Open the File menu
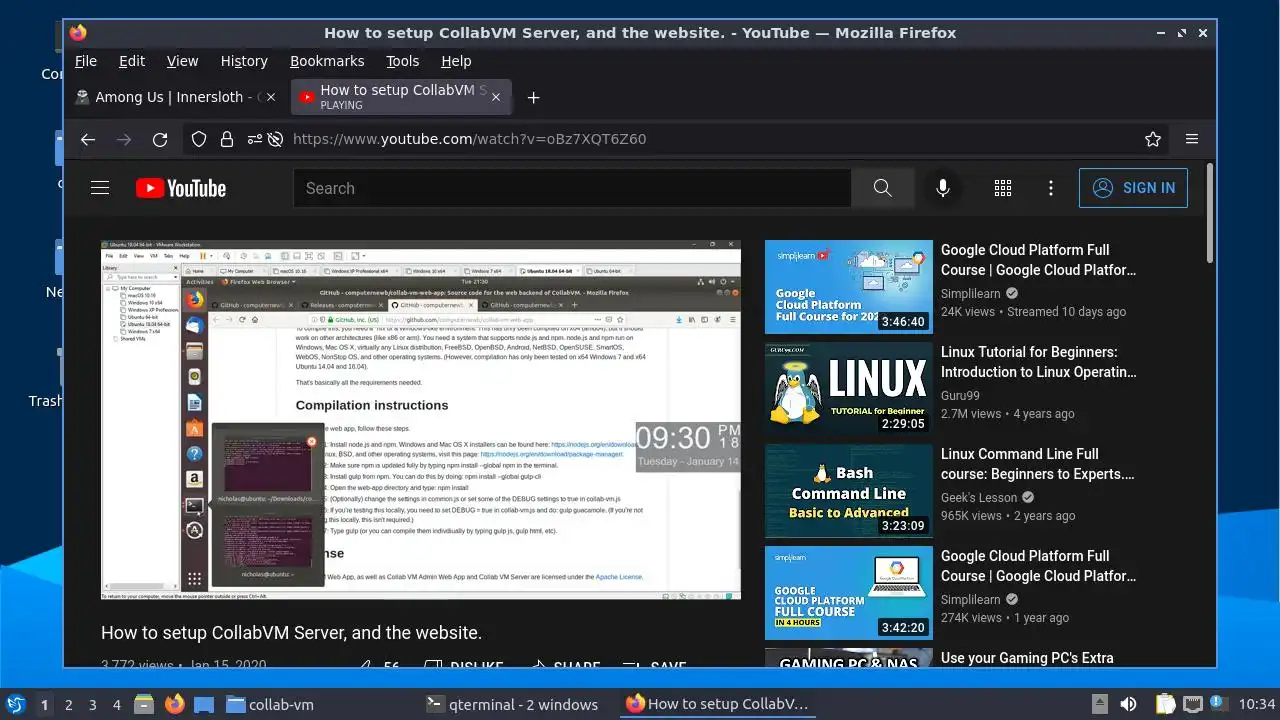 click(x=86, y=61)
